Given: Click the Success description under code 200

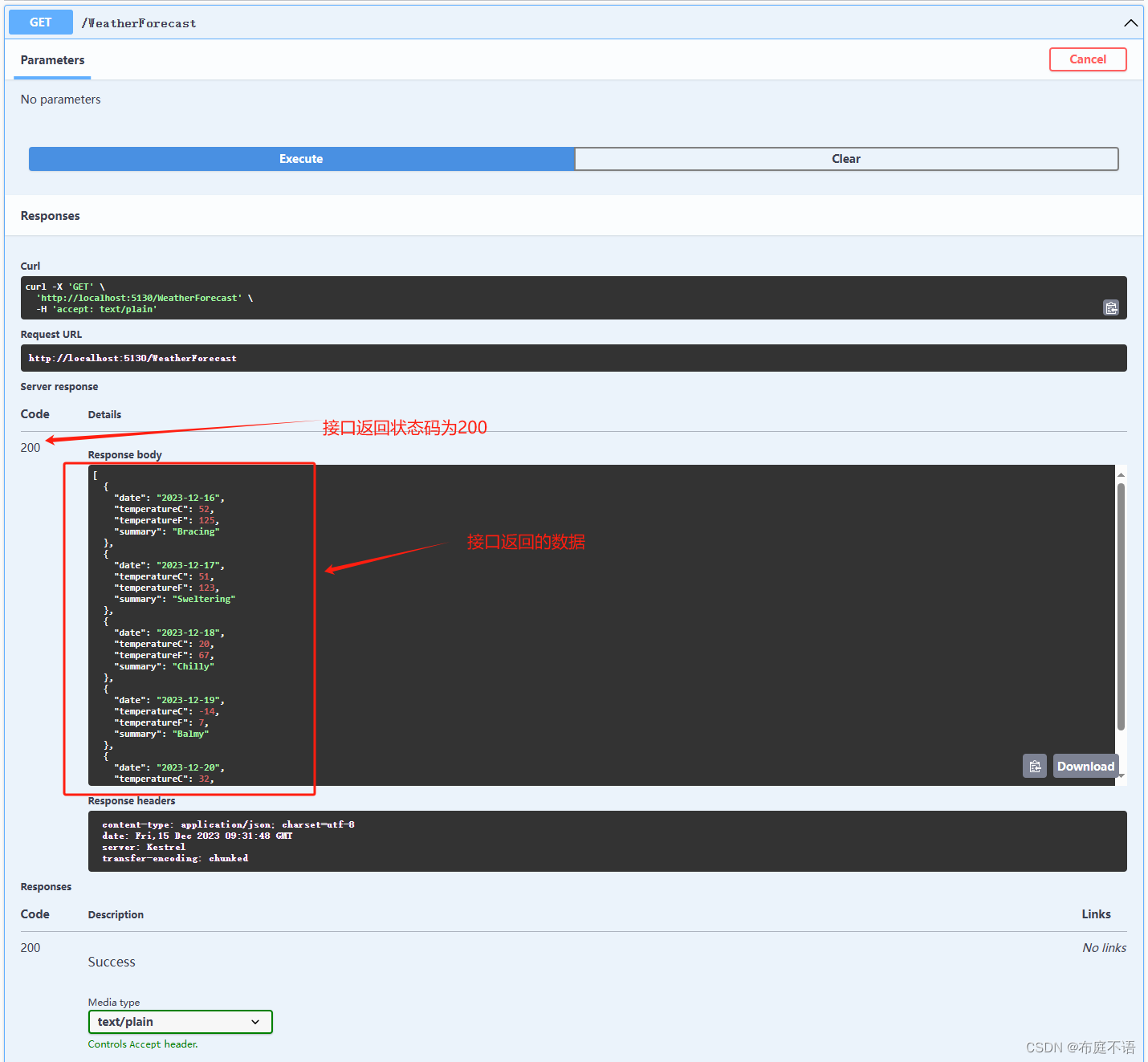Looking at the screenshot, I should pos(111,961).
